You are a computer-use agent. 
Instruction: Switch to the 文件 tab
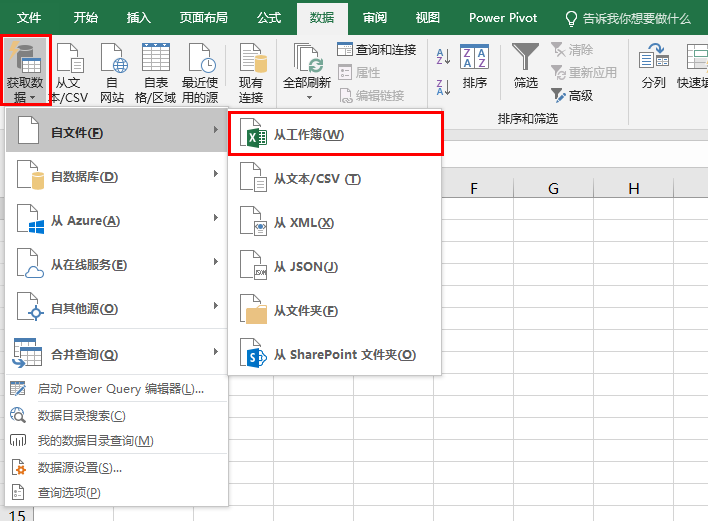click(x=29, y=18)
